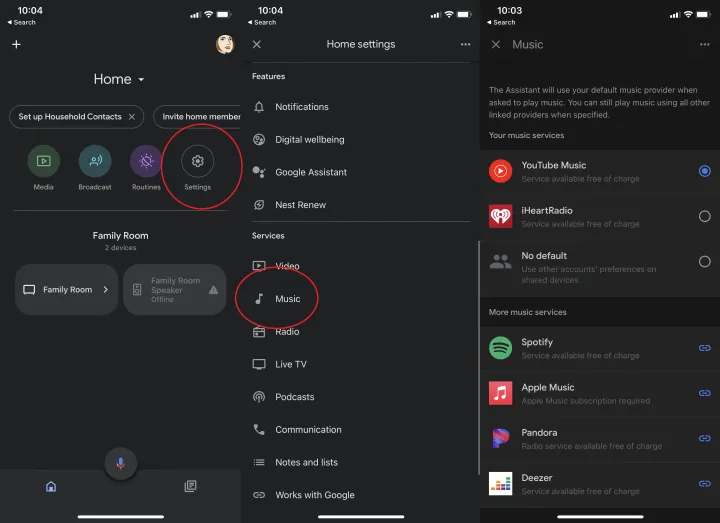Expand the Home dropdown arrow

click(x=141, y=80)
